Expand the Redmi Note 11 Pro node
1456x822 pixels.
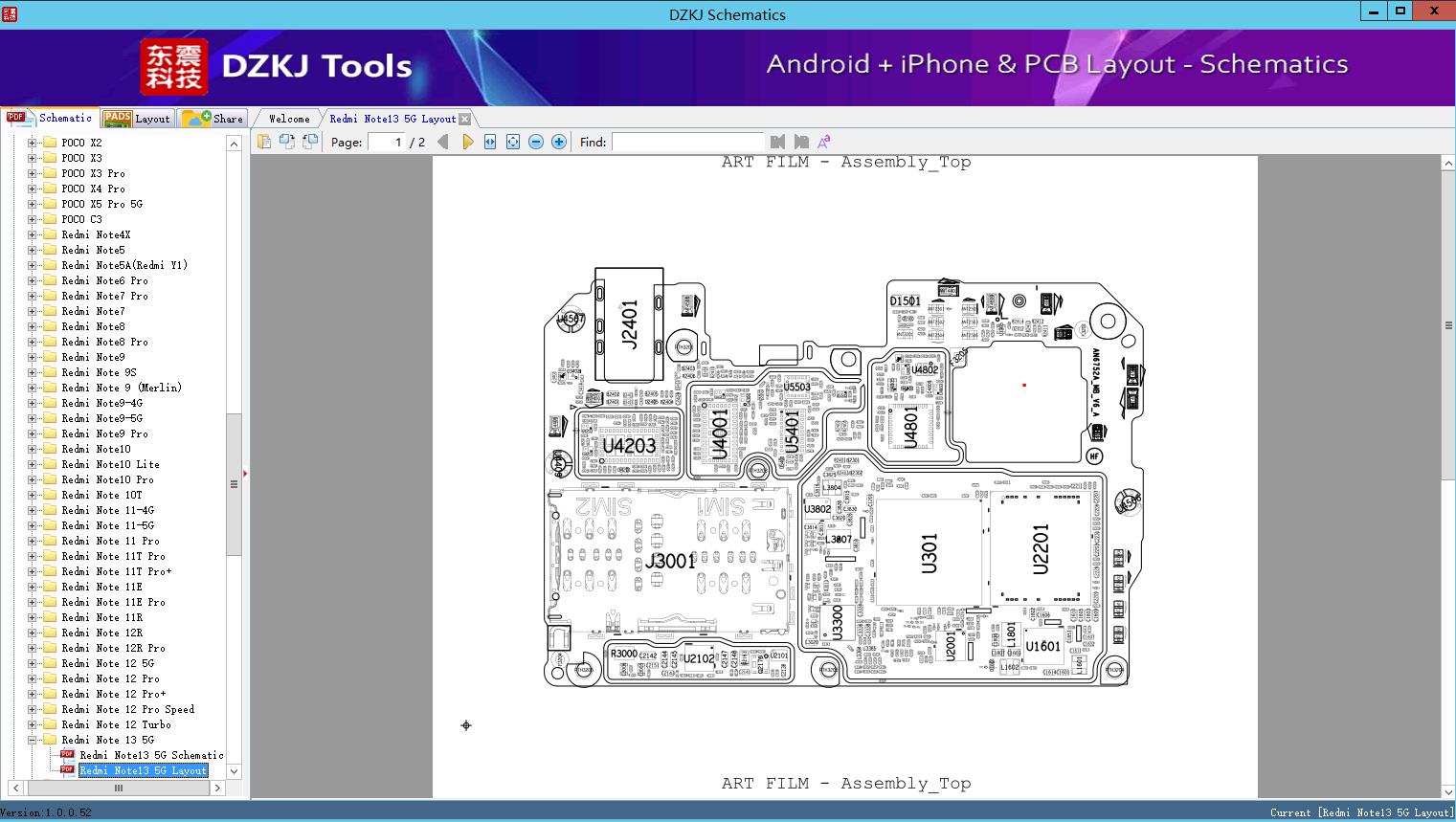click(32, 541)
